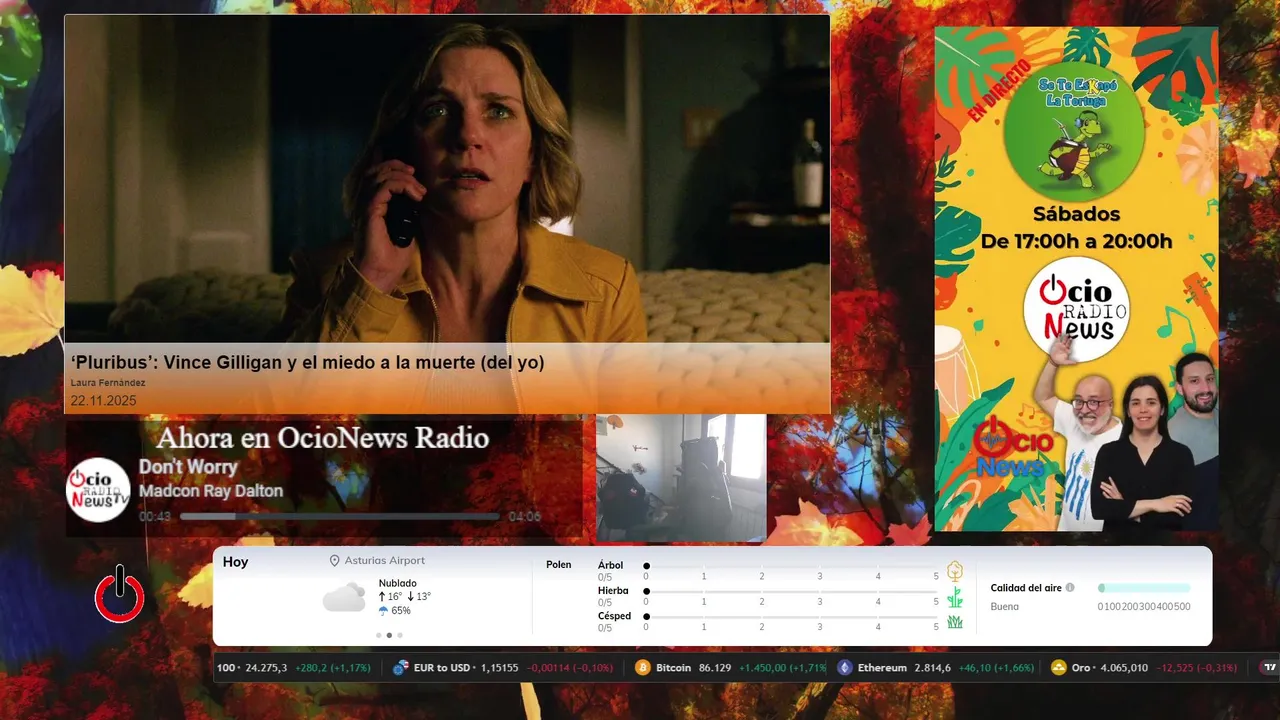Viewport: 1280px width, 720px height.
Task: Click the Calidad del aire info icon
Action: click(1070, 588)
